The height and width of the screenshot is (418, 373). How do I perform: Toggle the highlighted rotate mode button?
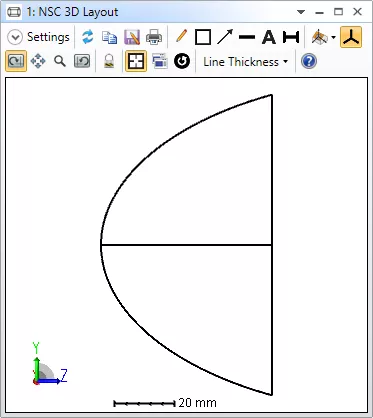(x=16, y=61)
